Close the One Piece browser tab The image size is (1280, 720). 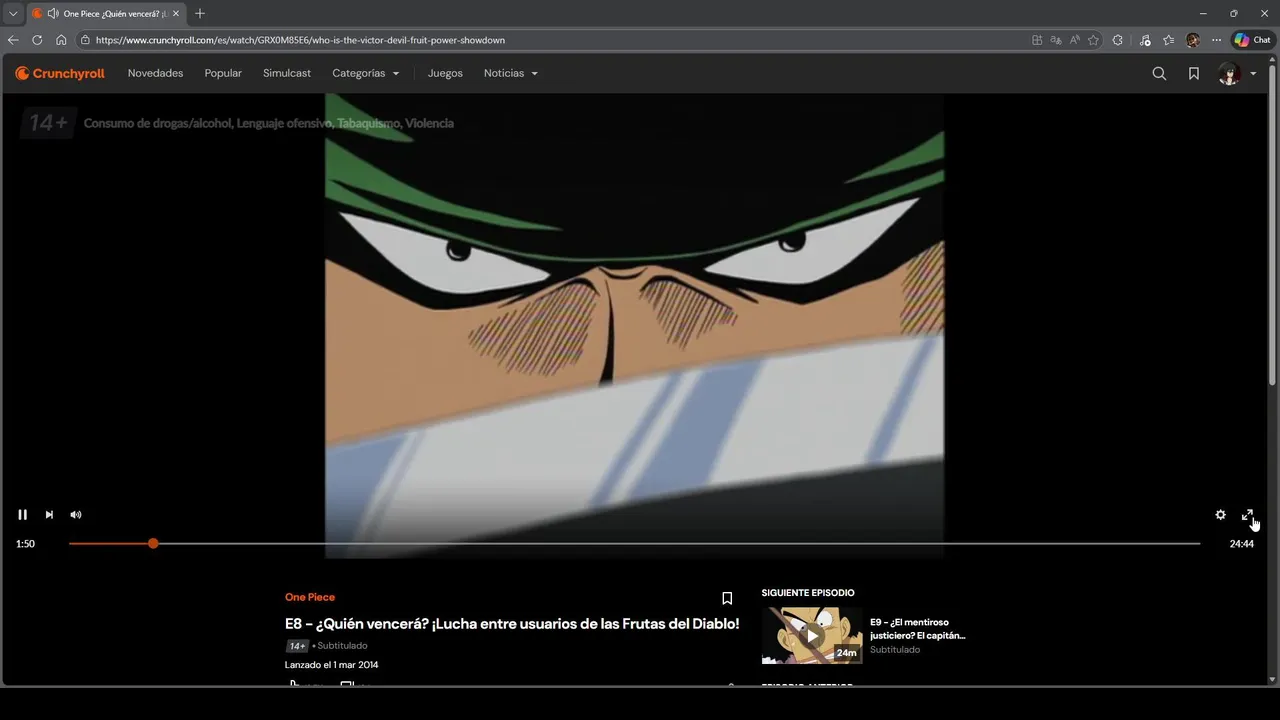coord(176,14)
